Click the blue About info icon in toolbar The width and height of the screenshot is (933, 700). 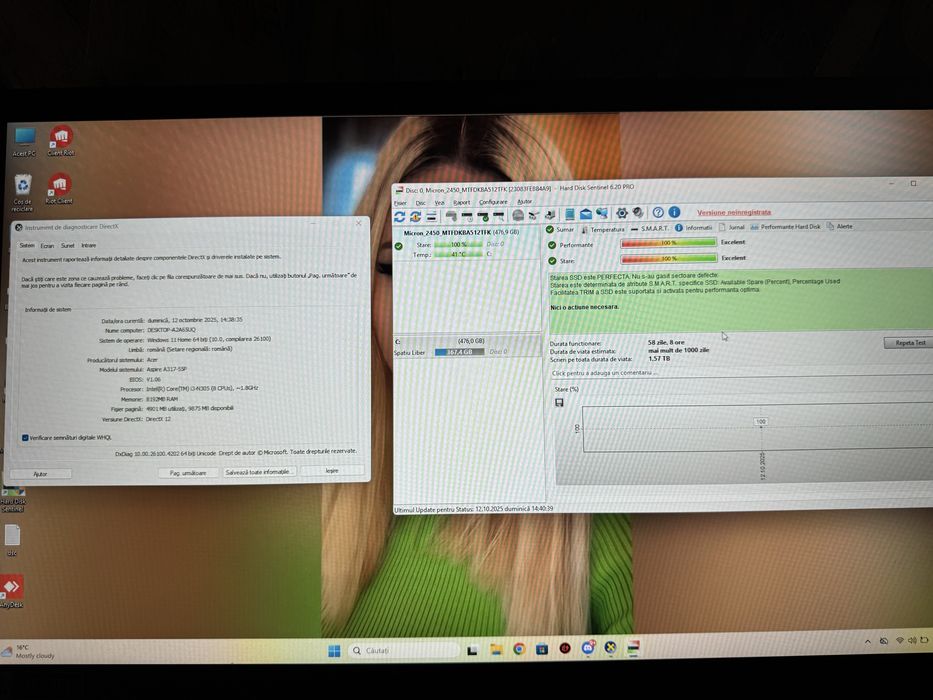coord(674,212)
